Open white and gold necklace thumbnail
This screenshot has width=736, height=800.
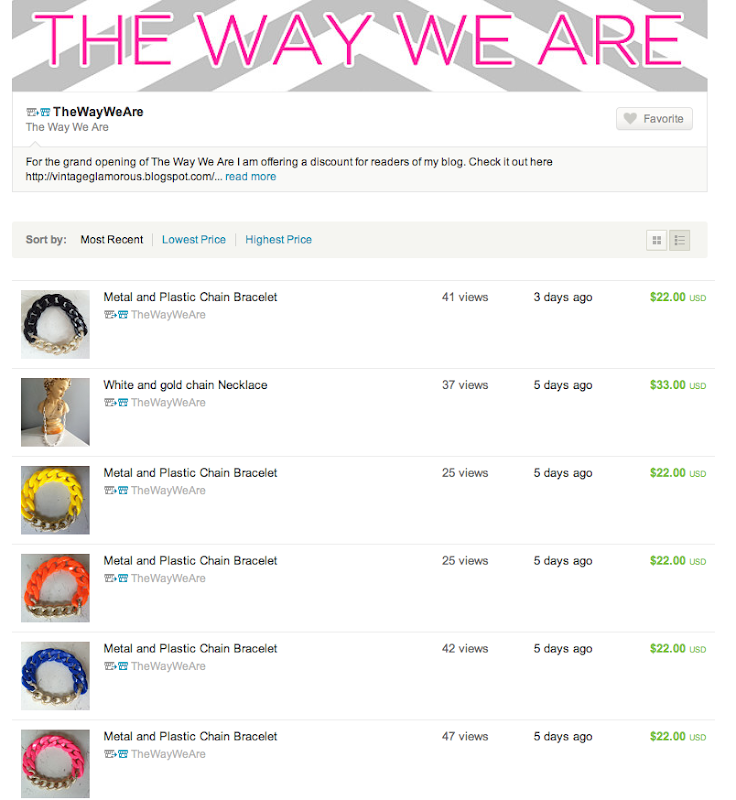tap(55, 412)
